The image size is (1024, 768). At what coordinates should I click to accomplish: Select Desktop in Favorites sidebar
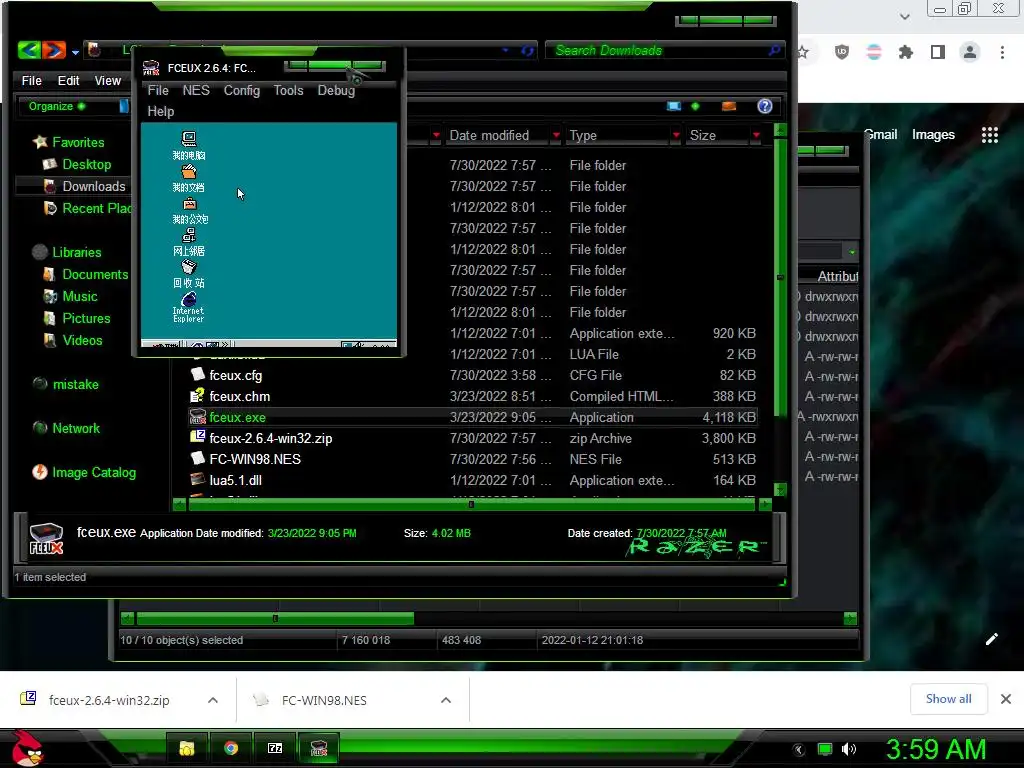(x=86, y=164)
